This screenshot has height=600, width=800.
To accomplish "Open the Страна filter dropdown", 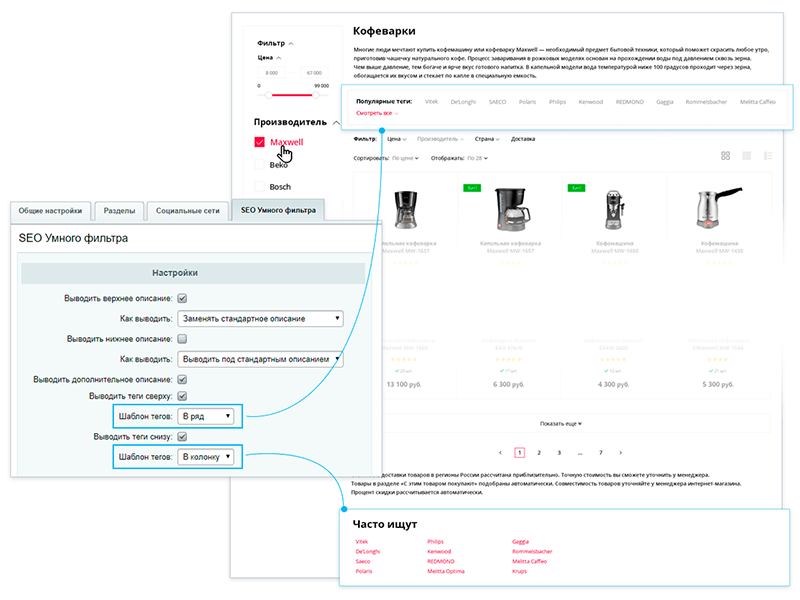I will (x=487, y=139).
